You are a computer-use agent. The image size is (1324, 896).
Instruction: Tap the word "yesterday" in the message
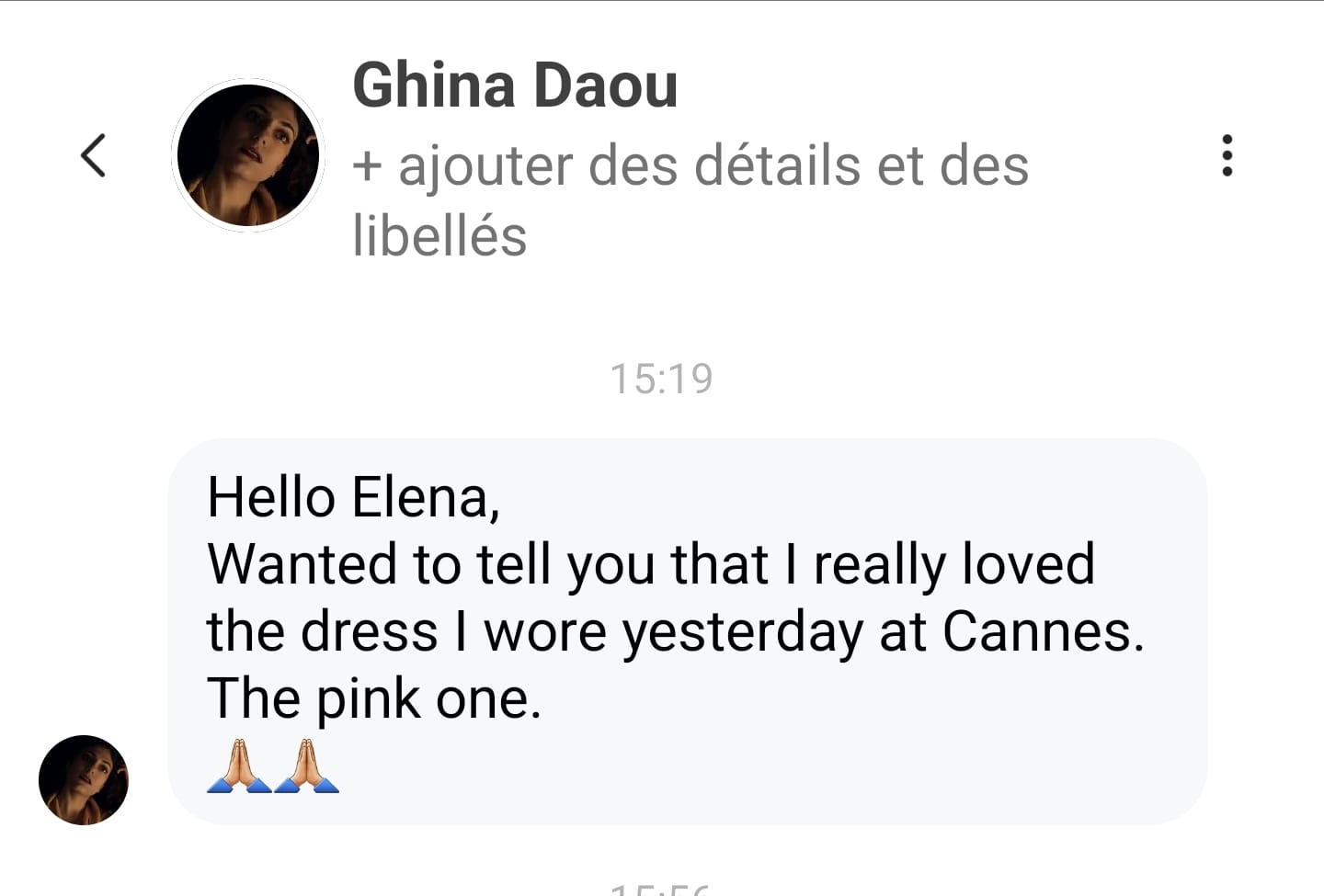point(742,633)
